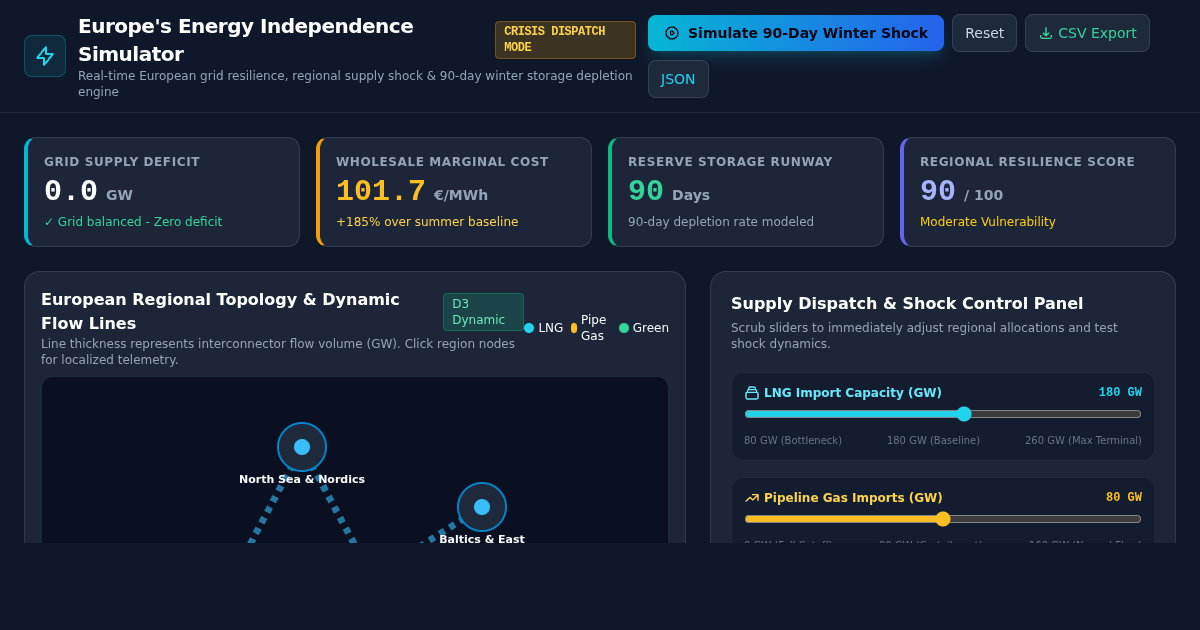
Task: Click the download icon in CSV Export
Action: pos(1046,33)
